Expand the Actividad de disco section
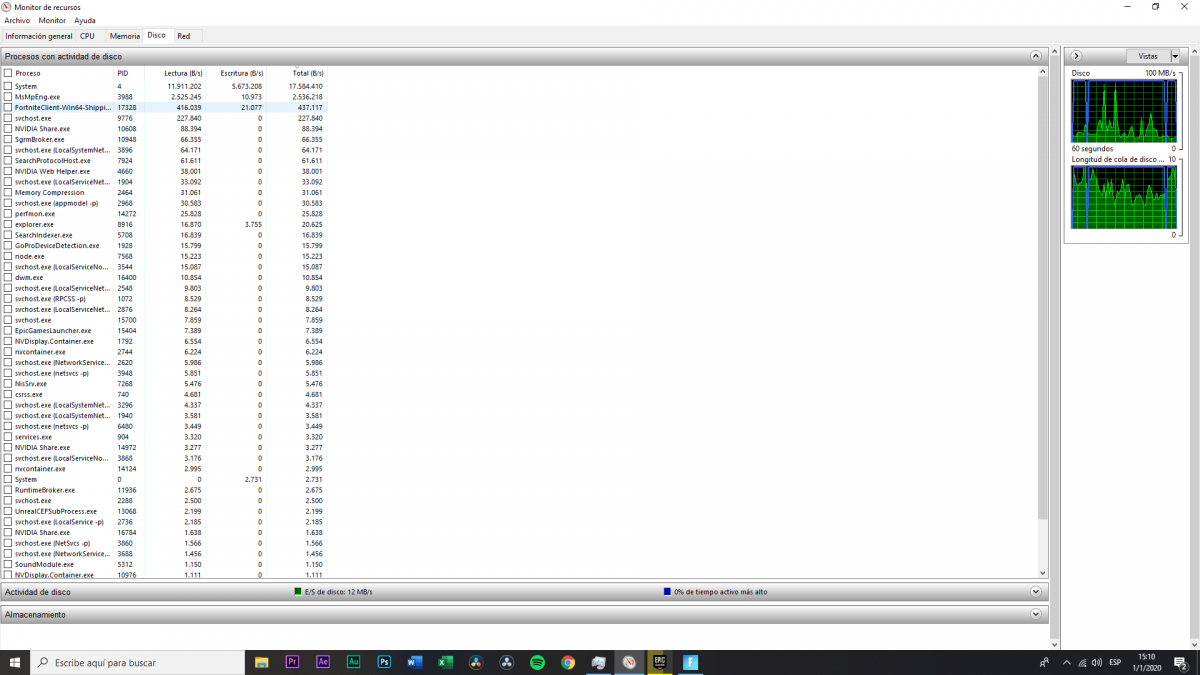This screenshot has width=1200, height=675. pyautogui.click(x=1036, y=591)
